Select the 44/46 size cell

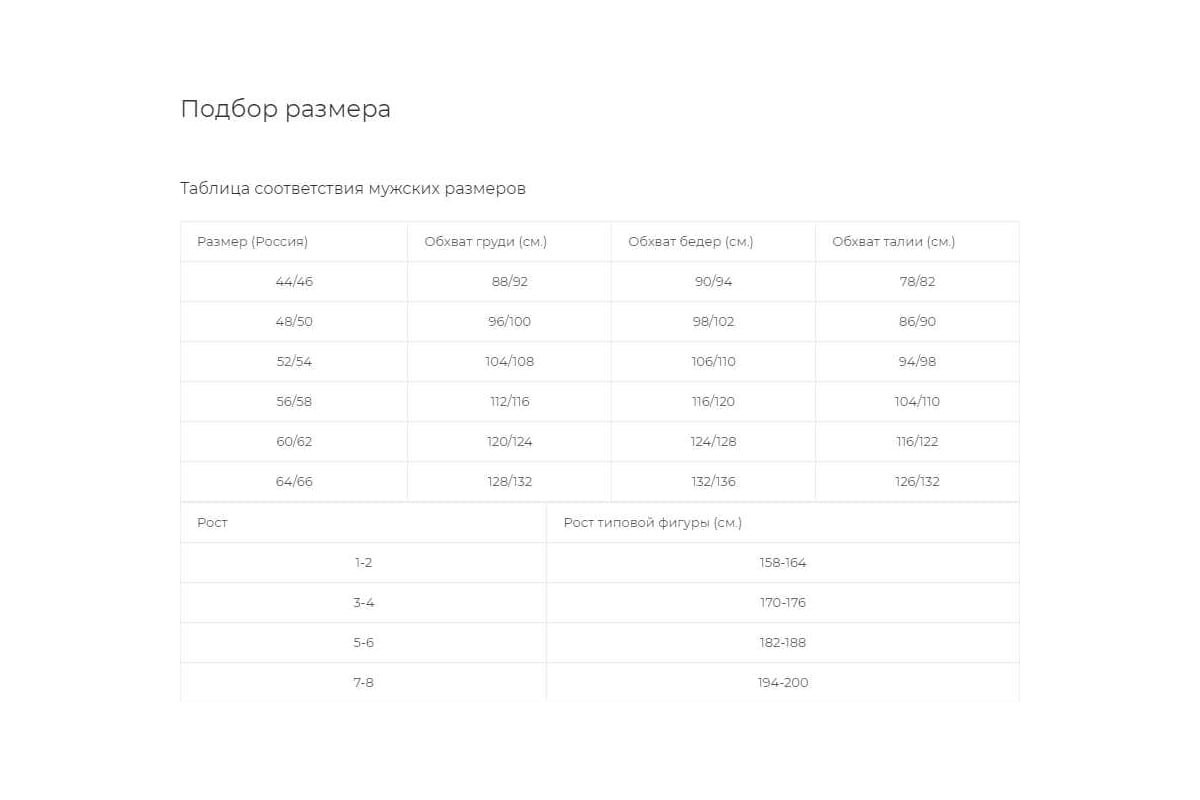click(x=294, y=282)
